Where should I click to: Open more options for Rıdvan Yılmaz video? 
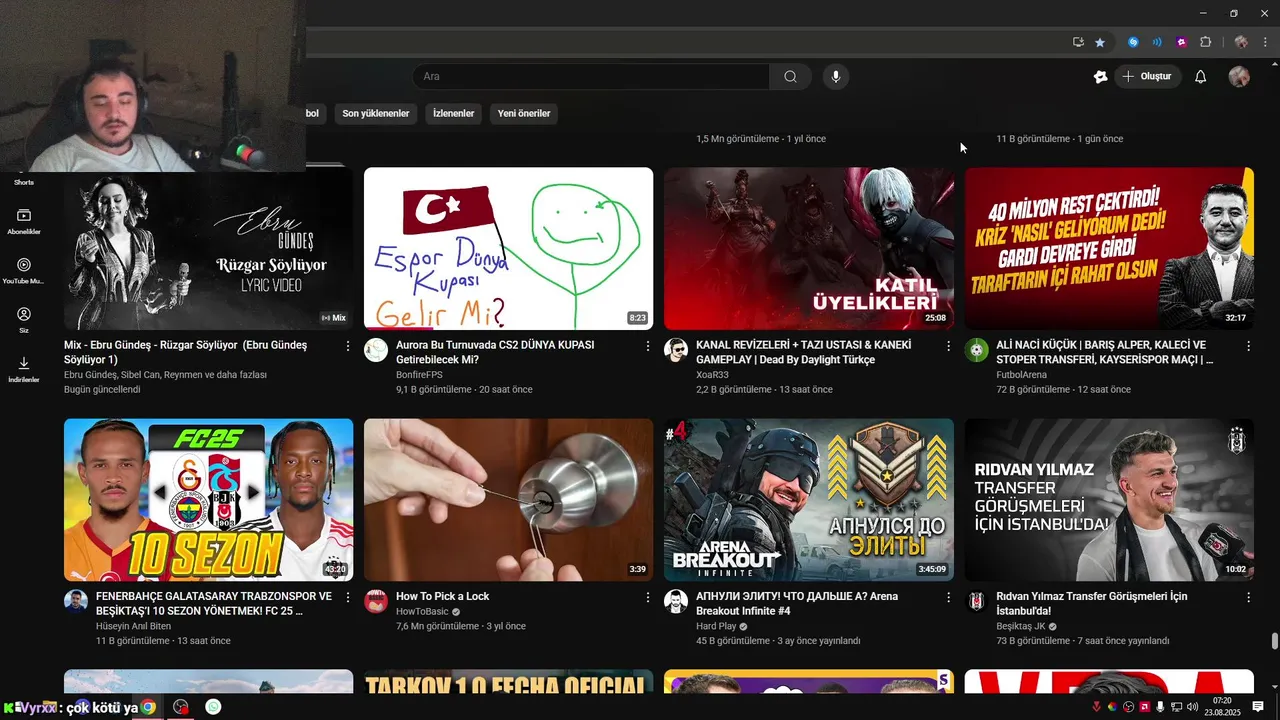point(1248,596)
